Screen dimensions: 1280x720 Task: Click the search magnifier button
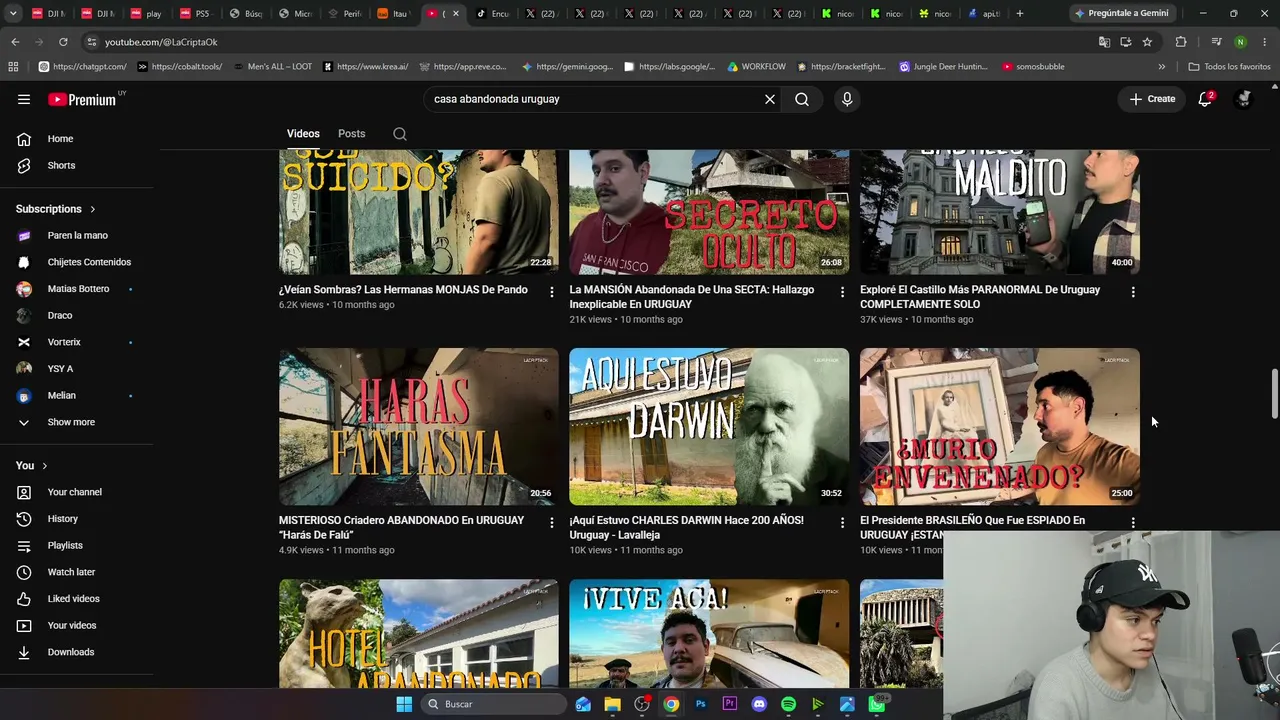[x=802, y=99]
